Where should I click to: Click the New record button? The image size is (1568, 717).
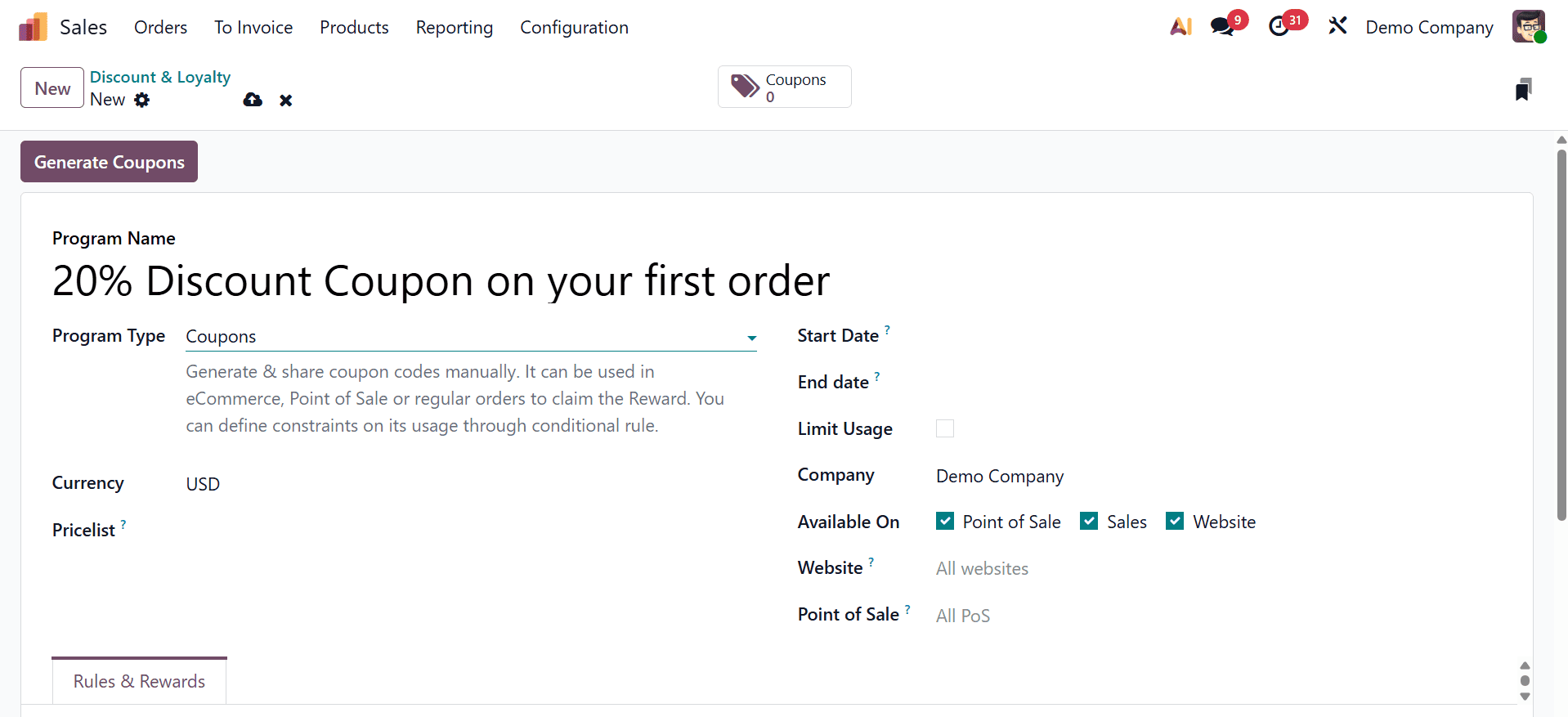tap(52, 88)
